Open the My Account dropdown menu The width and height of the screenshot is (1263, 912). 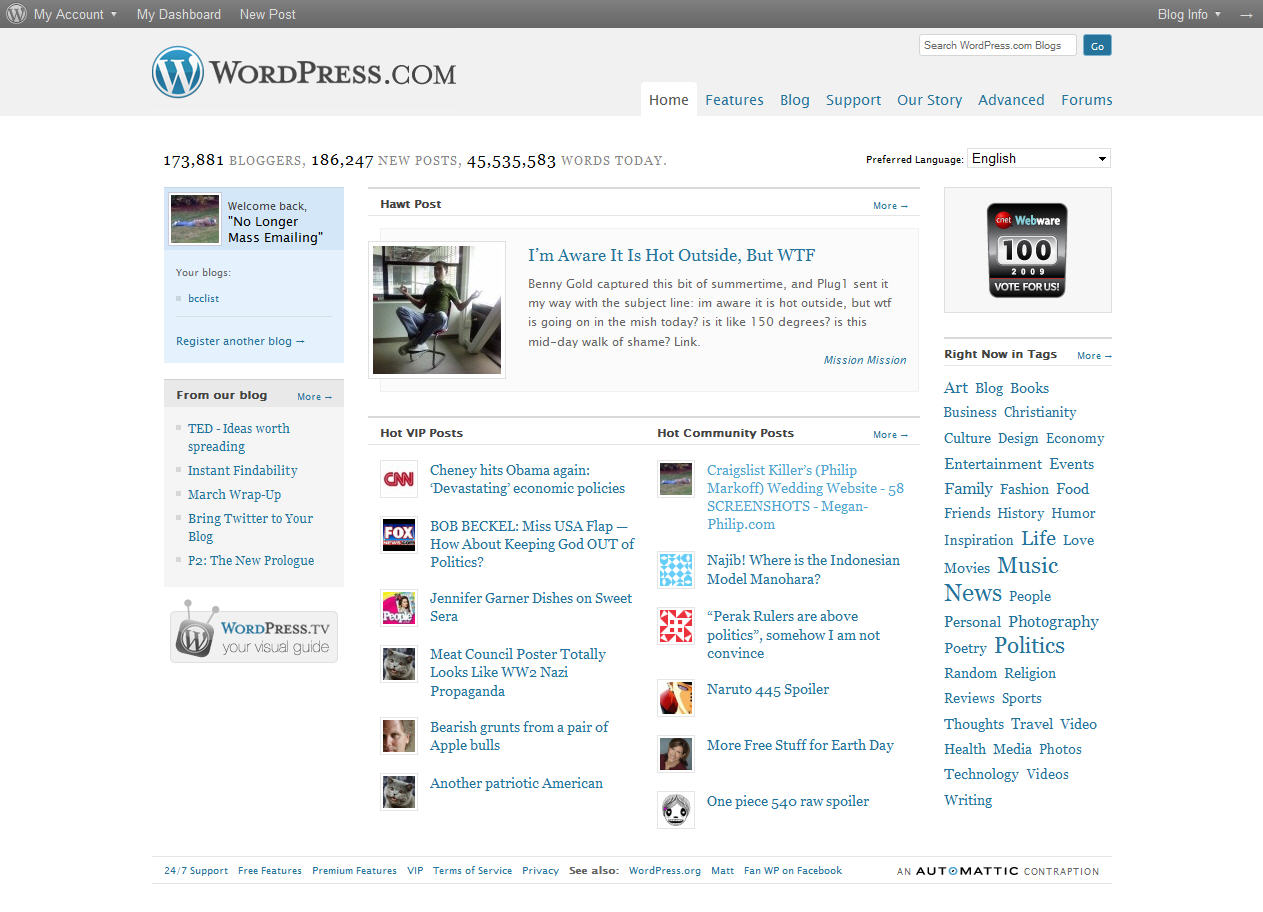coord(75,14)
